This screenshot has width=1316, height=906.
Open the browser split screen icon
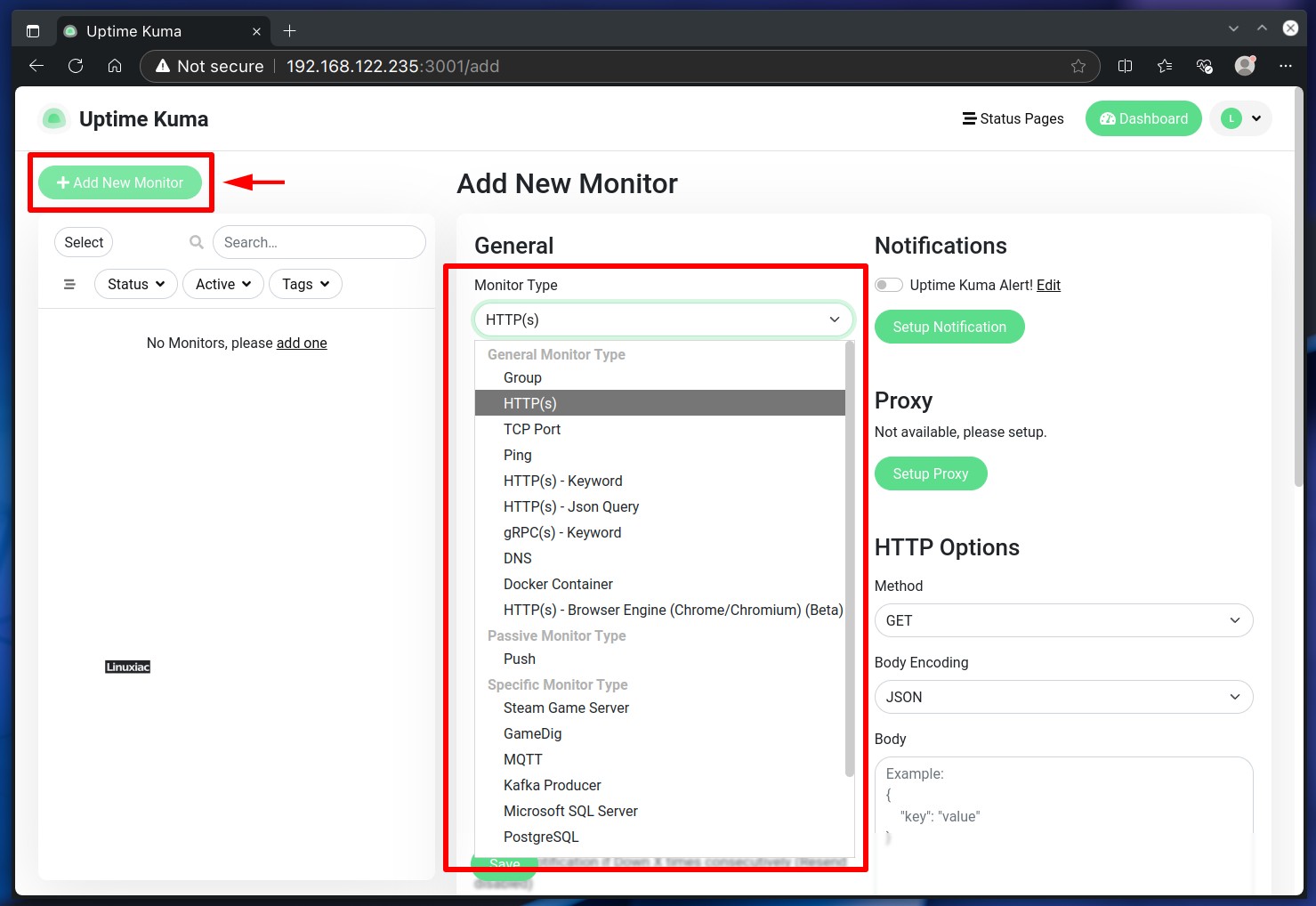[x=1125, y=66]
